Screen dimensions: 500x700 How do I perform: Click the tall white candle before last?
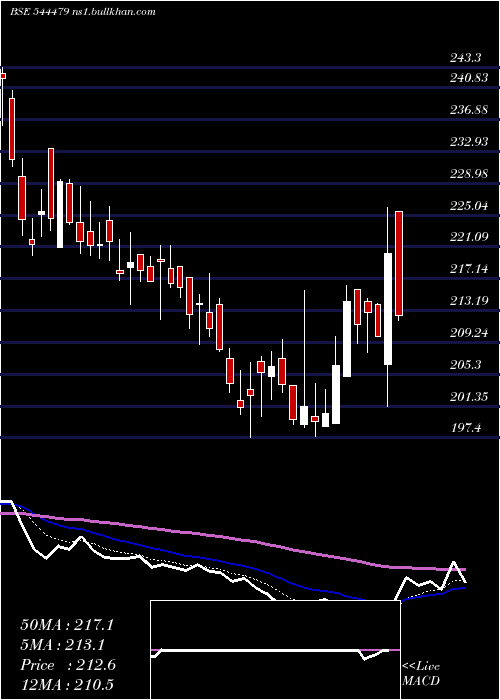[388, 308]
